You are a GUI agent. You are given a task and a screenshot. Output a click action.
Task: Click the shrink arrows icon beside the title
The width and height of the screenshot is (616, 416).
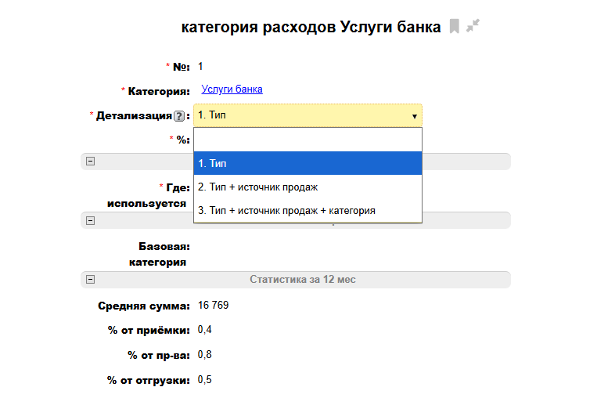pyautogui.click(x=473, y=27)
